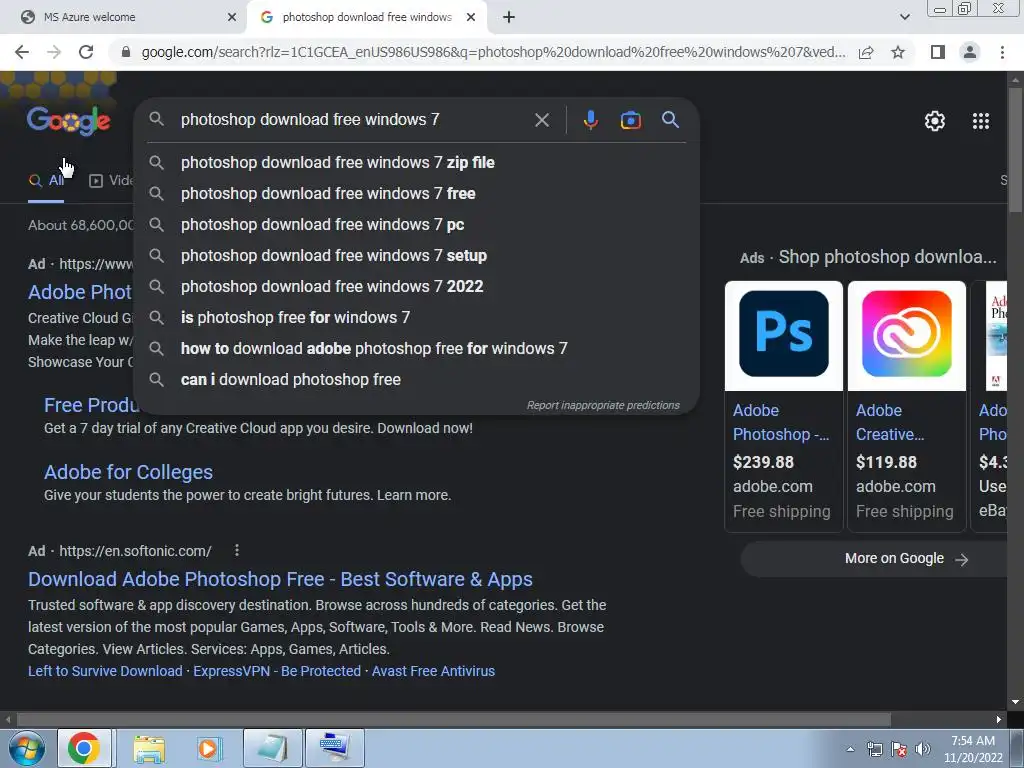The height and width of the screenshot is (768, 1024).
Task: Clear the search box text
Action: [541, 120]
